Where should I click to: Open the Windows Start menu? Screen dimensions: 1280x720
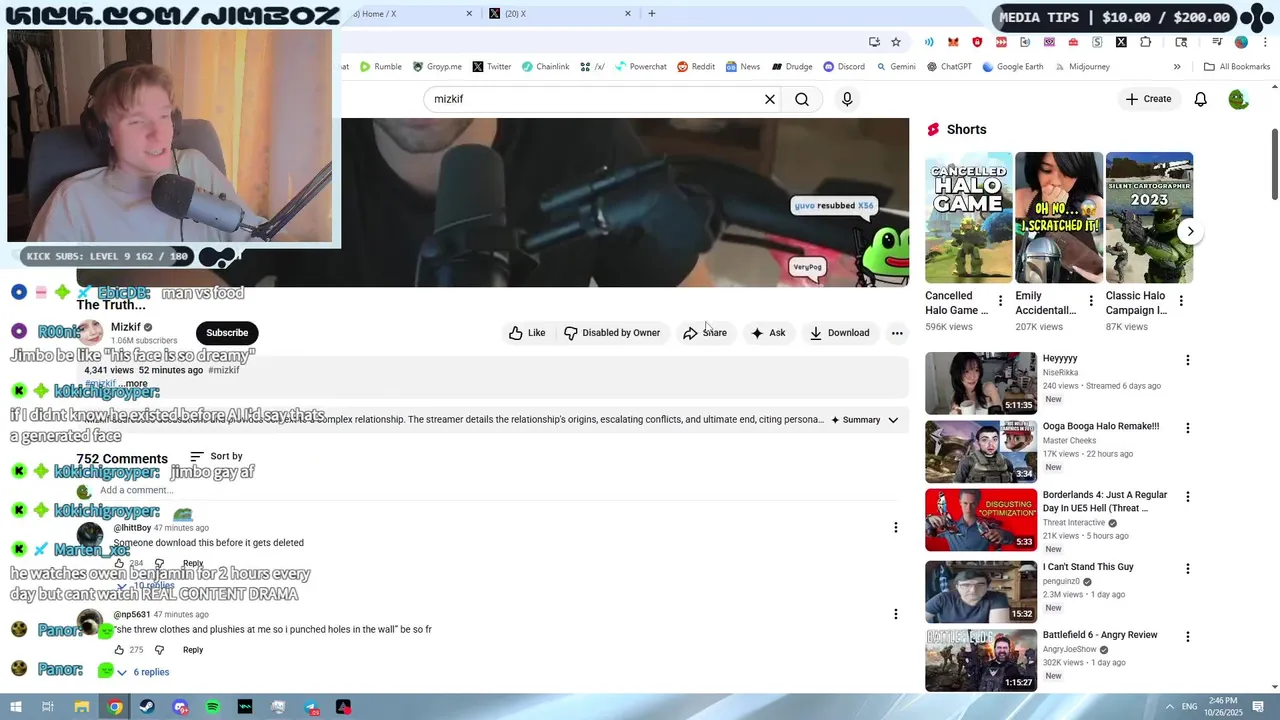(15, 707)
